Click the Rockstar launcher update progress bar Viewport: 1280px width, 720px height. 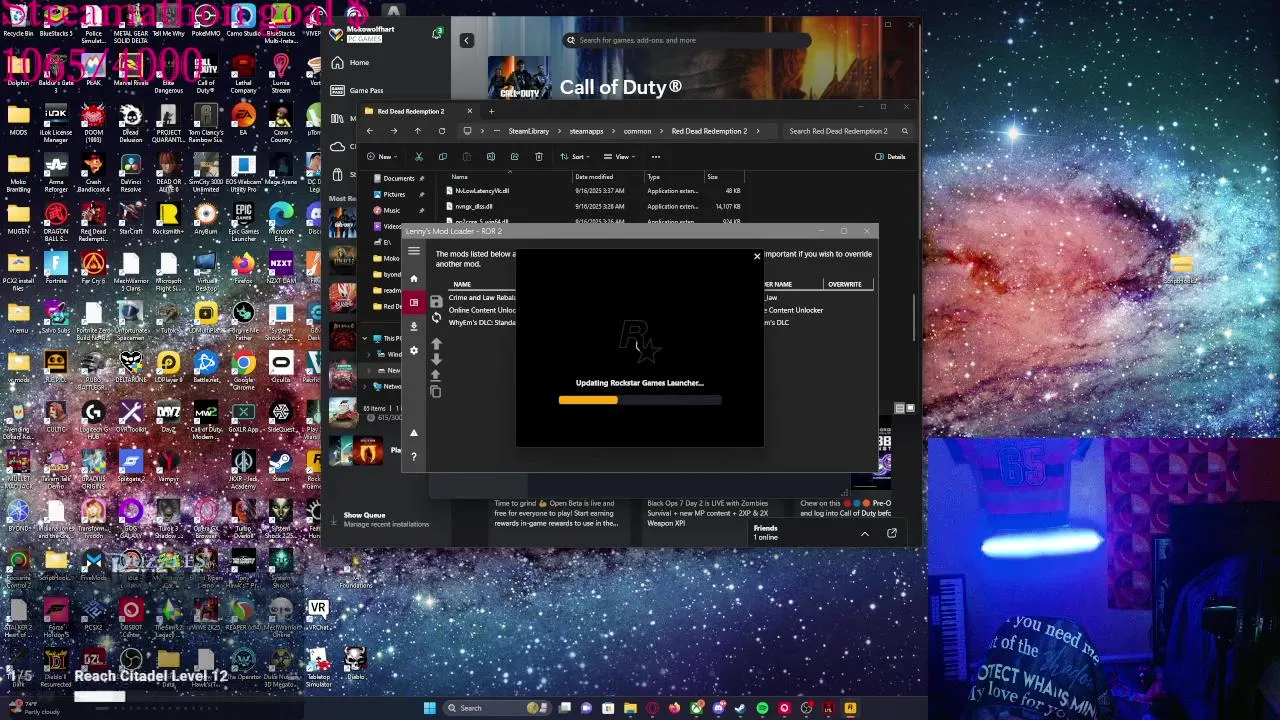click(x=640, y=400)
